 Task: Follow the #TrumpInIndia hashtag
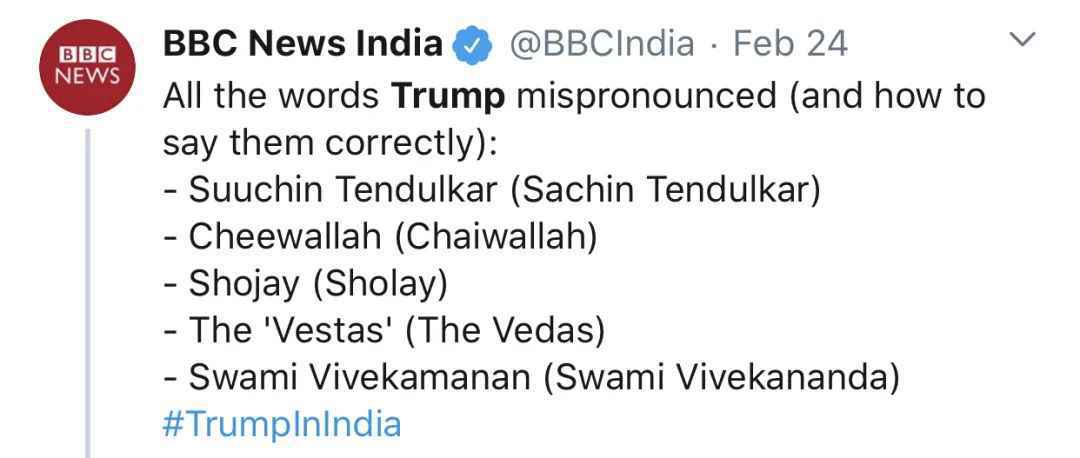click(x=282, y=425)
